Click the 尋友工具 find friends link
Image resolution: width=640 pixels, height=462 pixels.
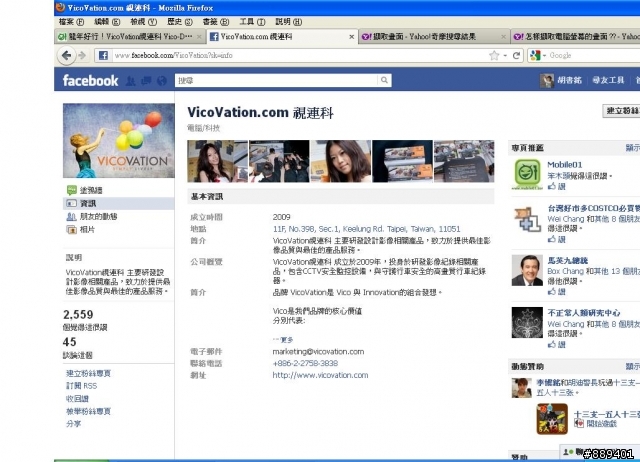click(609, 80)
